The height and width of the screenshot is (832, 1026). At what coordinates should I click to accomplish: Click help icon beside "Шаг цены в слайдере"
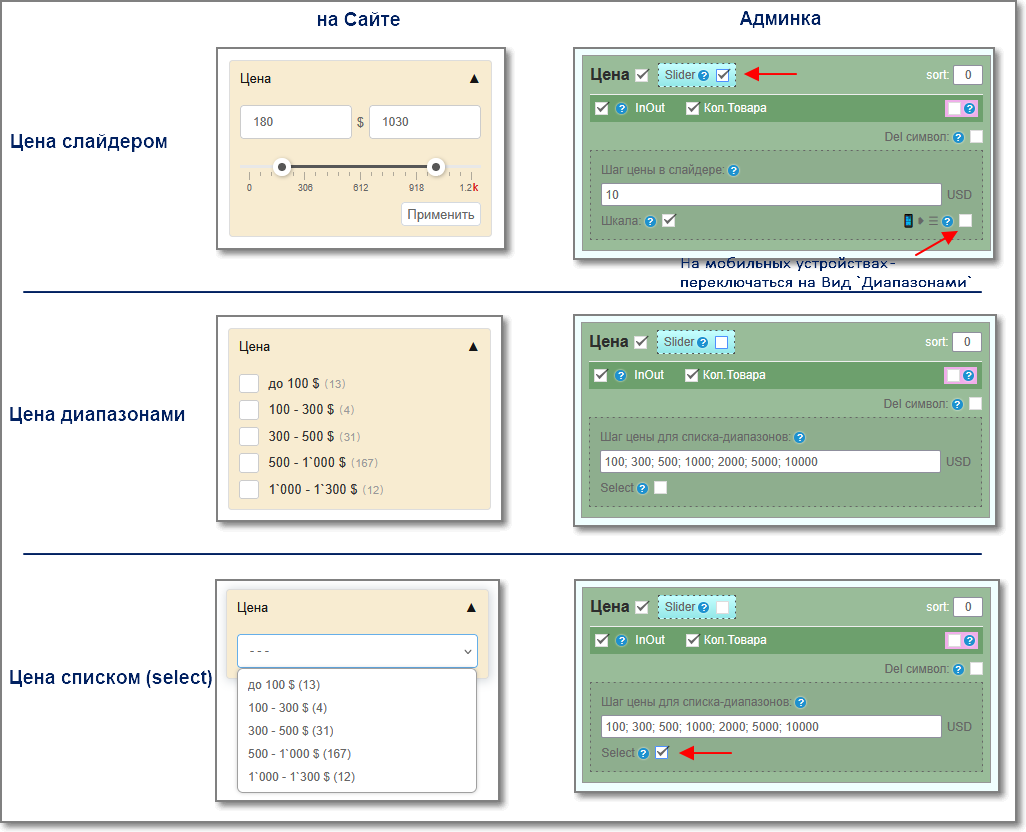point(734,171)
